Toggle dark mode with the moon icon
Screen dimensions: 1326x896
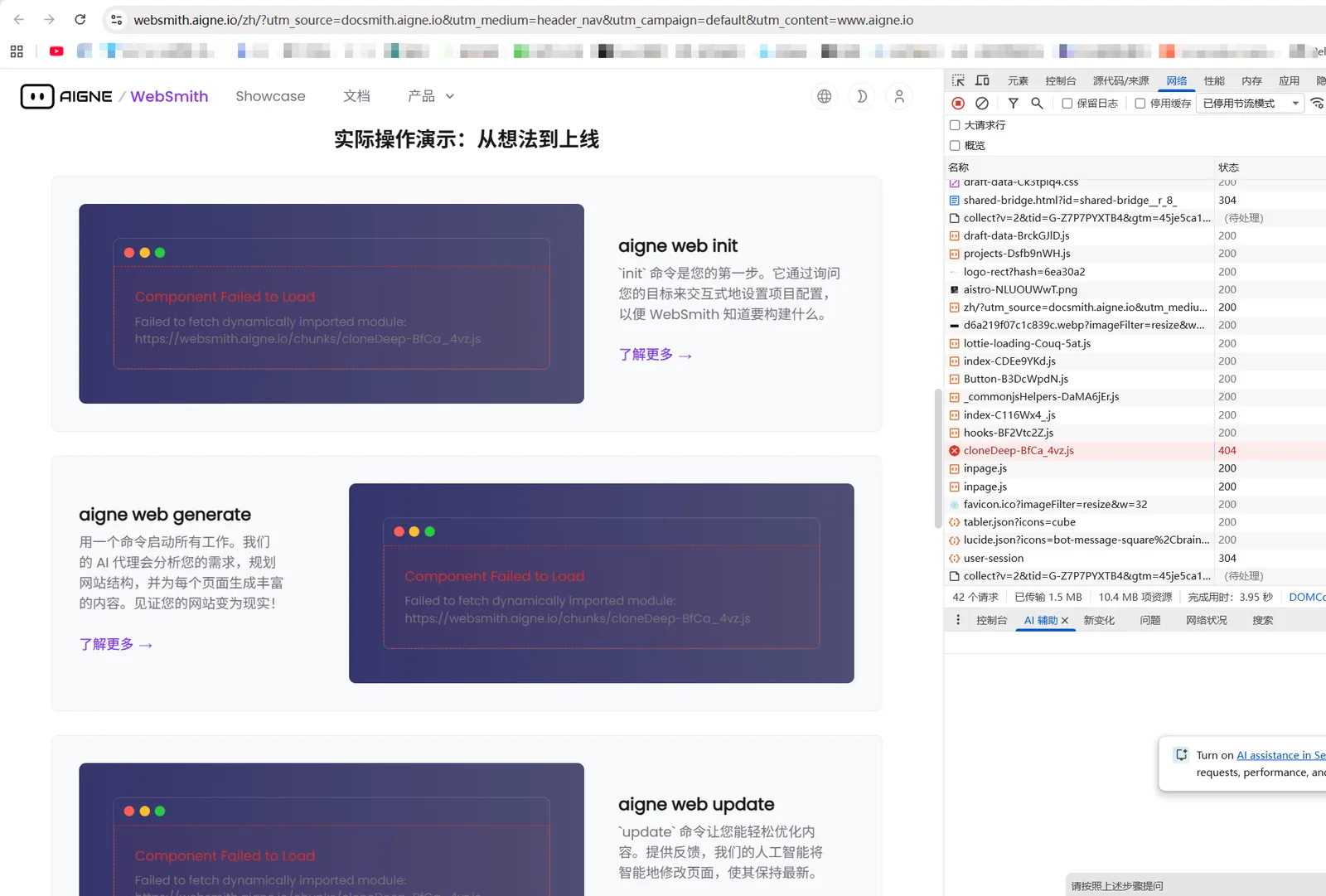pyautogui.click(x=862, y=96)
